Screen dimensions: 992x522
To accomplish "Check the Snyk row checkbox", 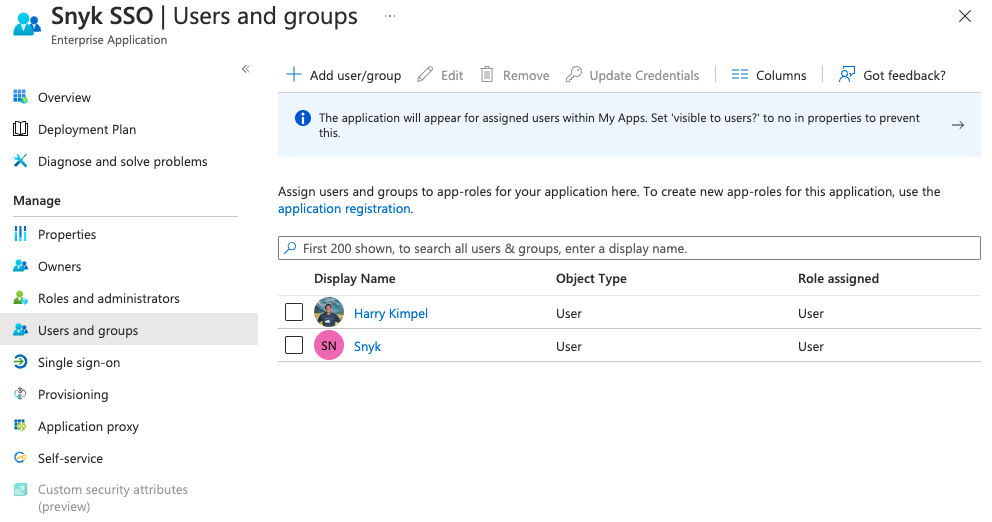I will (x=294, y=345).
